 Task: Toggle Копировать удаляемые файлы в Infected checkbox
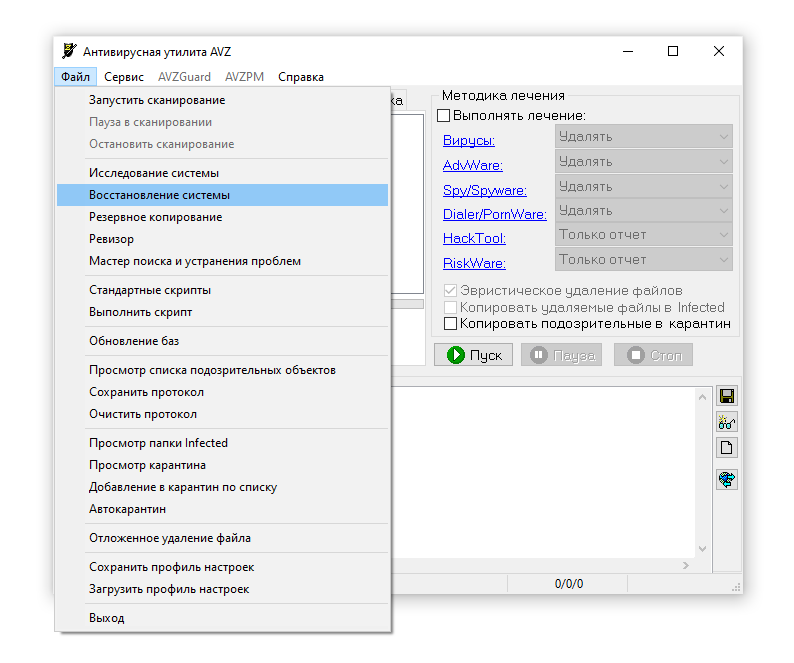point(450,307)
